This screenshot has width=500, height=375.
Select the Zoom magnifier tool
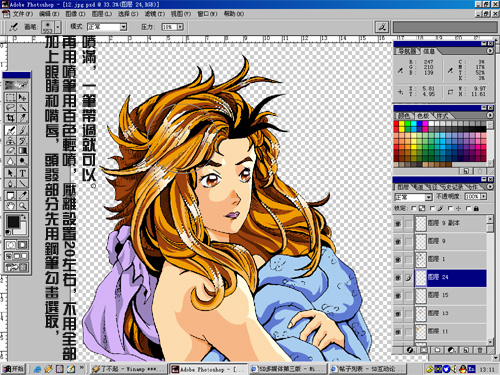click(x=22, y=206)
